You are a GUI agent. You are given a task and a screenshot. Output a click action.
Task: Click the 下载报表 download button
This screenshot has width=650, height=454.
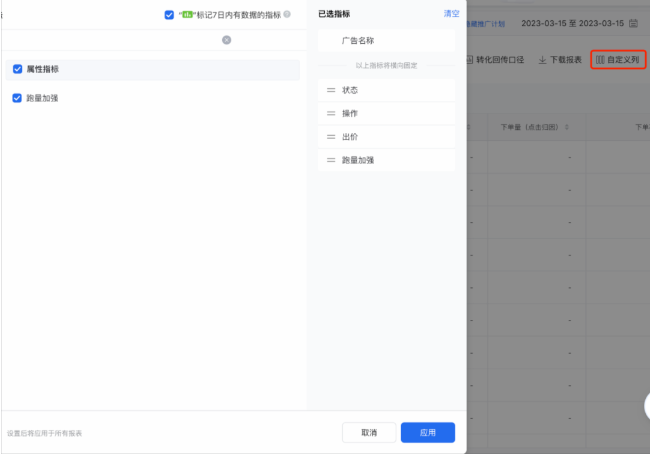pos(560,60)
